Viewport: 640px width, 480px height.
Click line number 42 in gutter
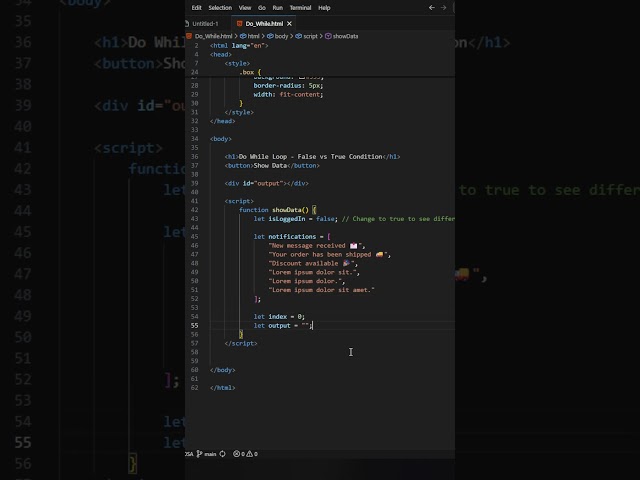pos(194,210)
